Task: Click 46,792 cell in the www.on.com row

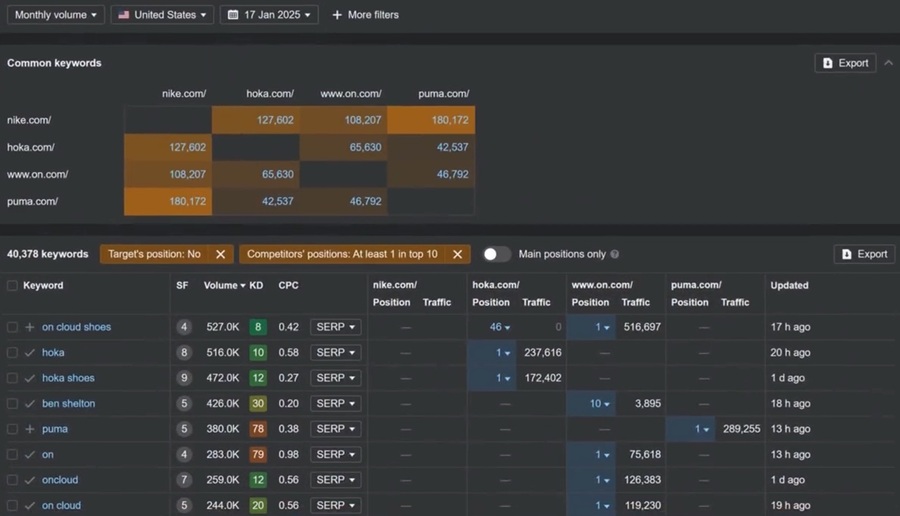Action: pos(431,174)
